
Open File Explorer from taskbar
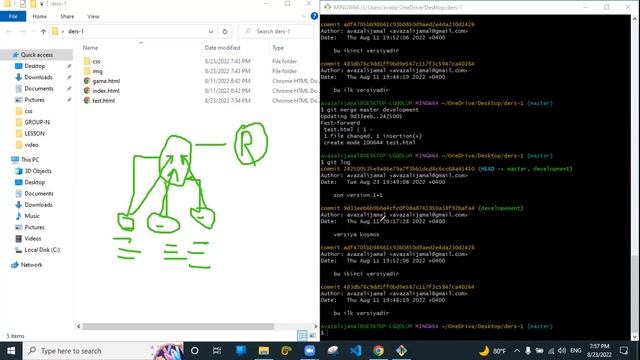click(x=264, y=351)
